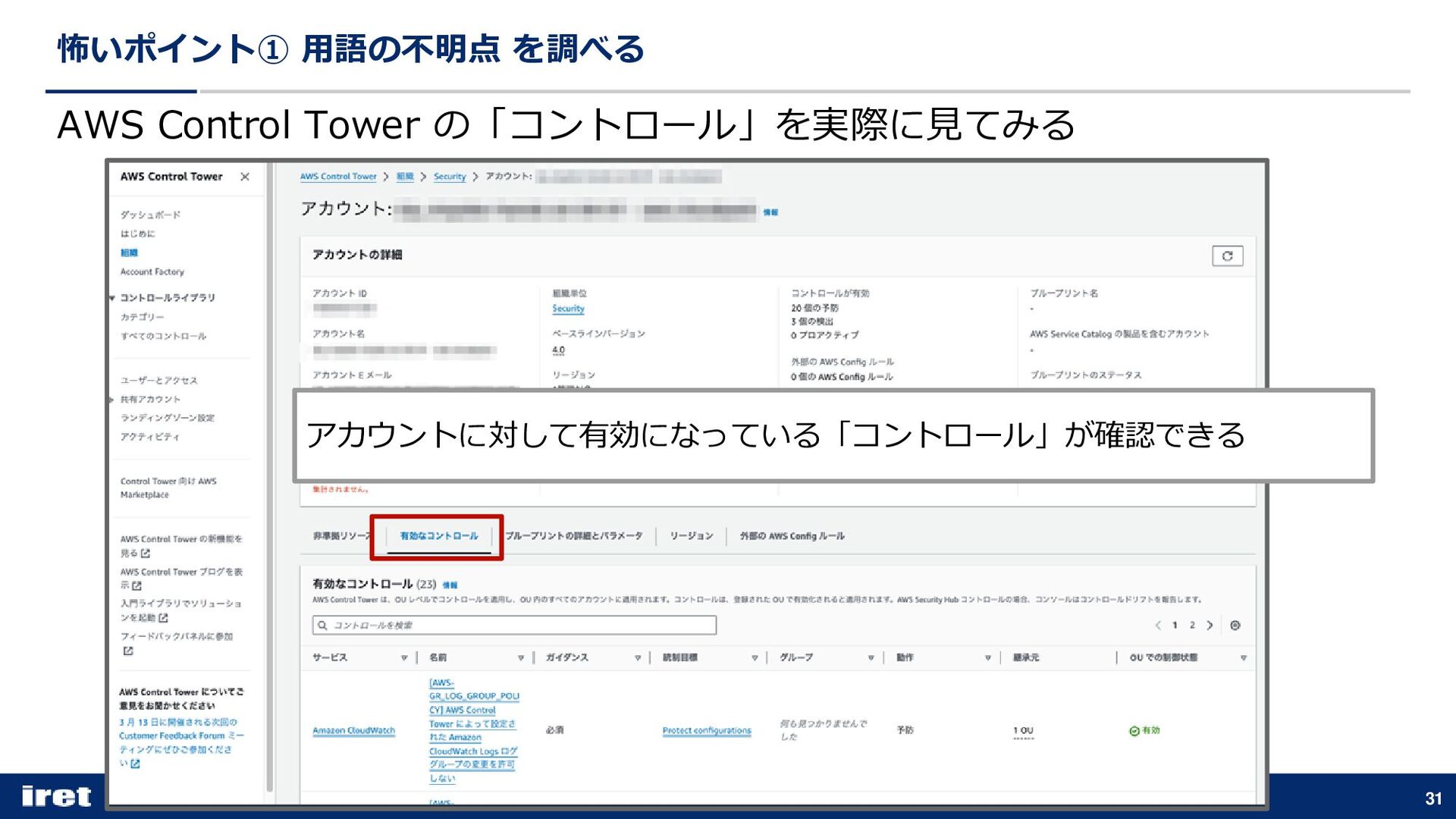Click the search magnifier icon
This screenshot has height=819, width=1456.
point(323,626)
